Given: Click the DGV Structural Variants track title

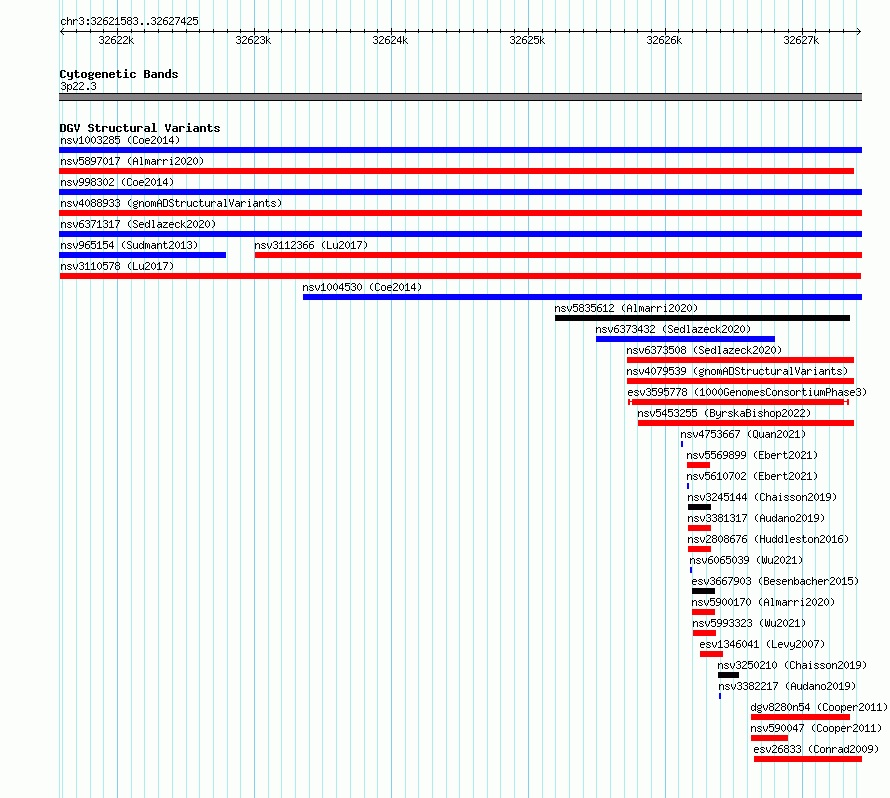Looking at the screenshot, I should click(140, 128).
